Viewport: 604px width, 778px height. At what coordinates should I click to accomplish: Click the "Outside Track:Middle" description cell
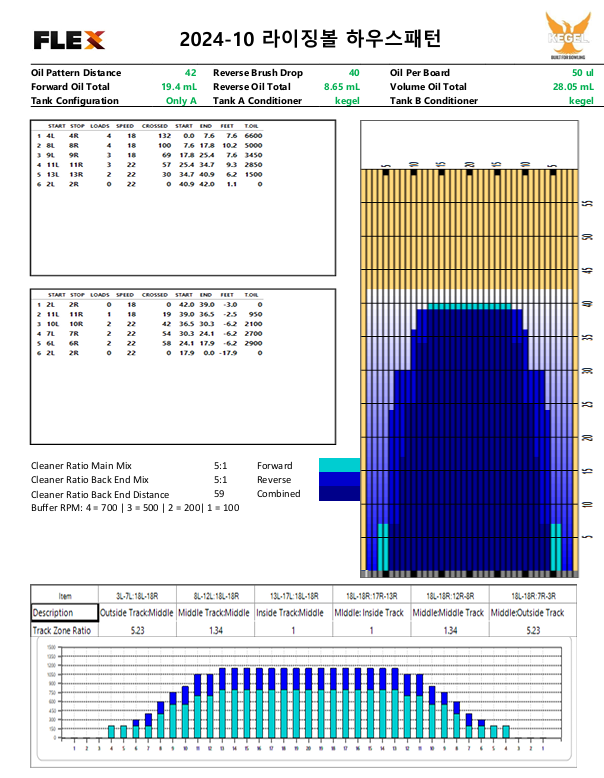[136, 613]
